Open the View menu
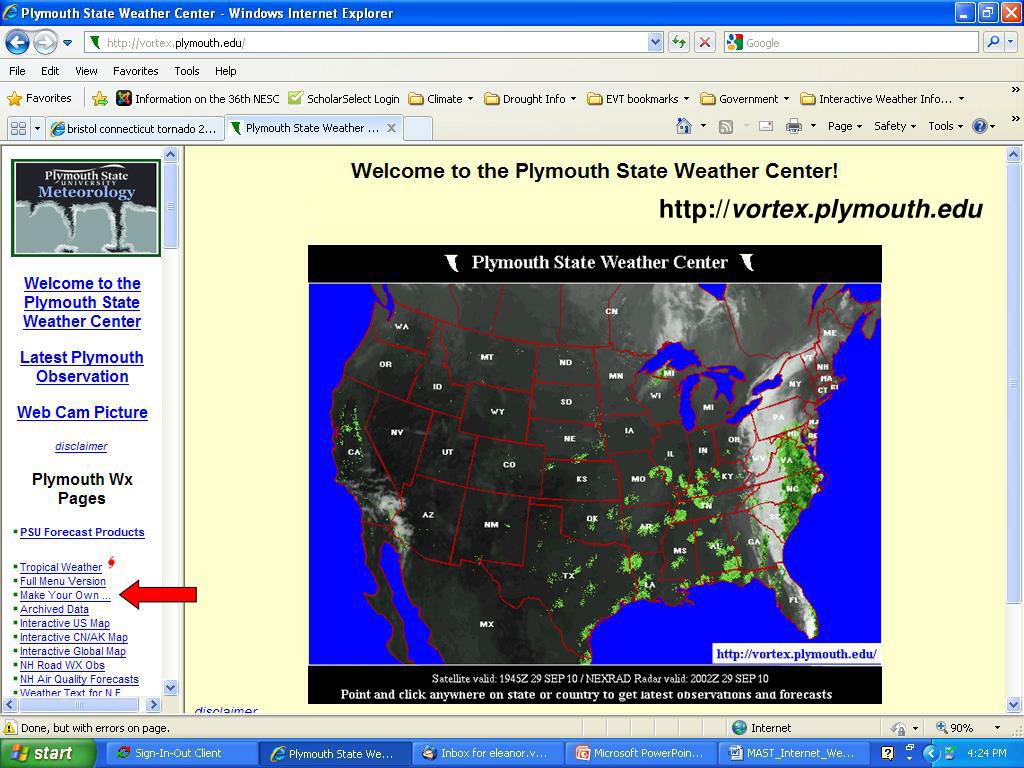 (x=86, y=71)
